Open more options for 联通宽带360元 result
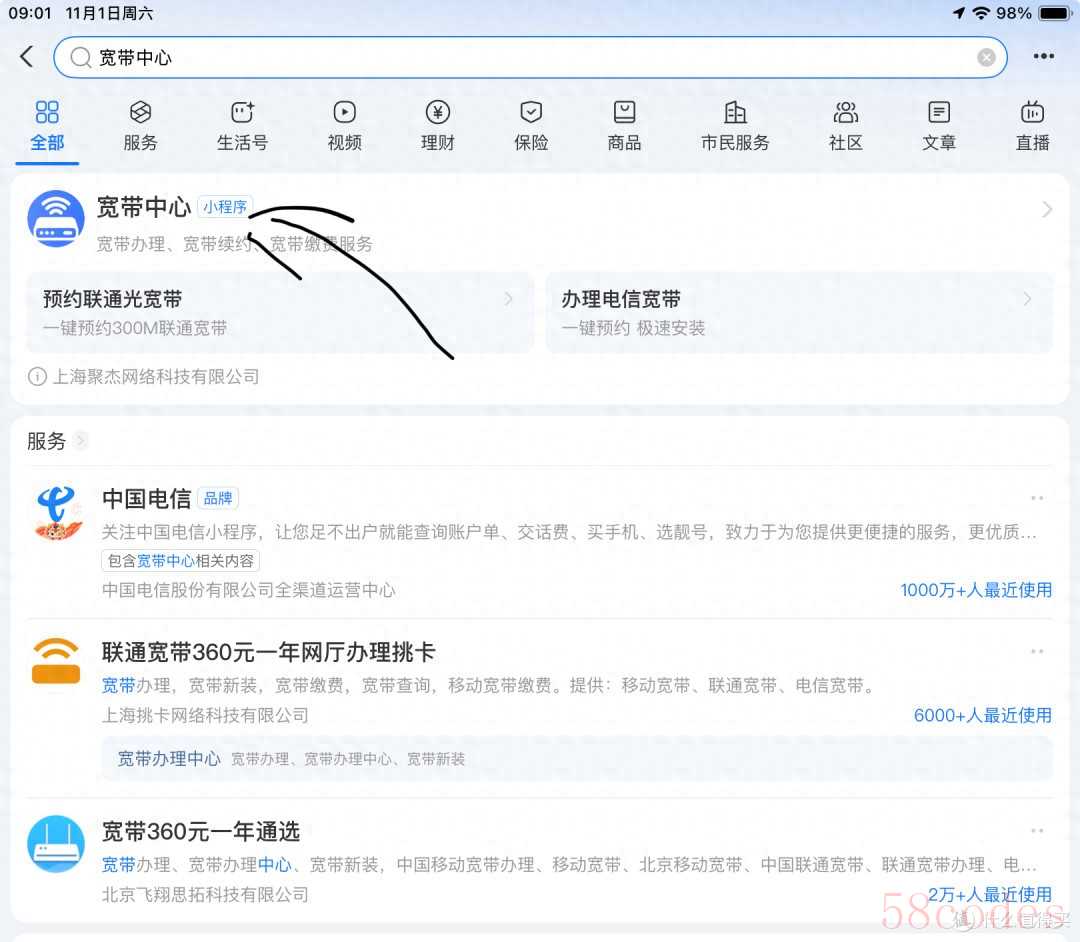Image resolution: width=1080 pixels, height=942 pixels. click(x=1037, y=653)
